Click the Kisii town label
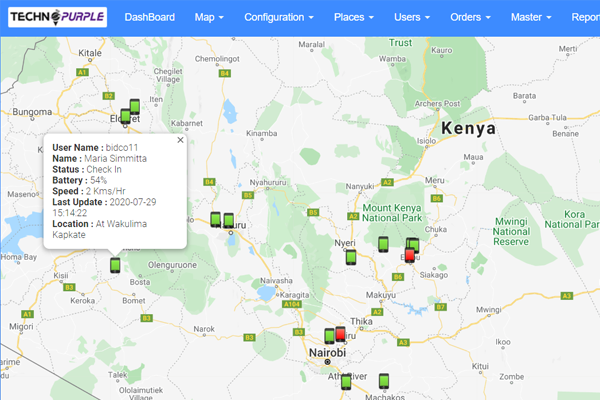Viewport: 600px width, 400px height. coord(61,275)
